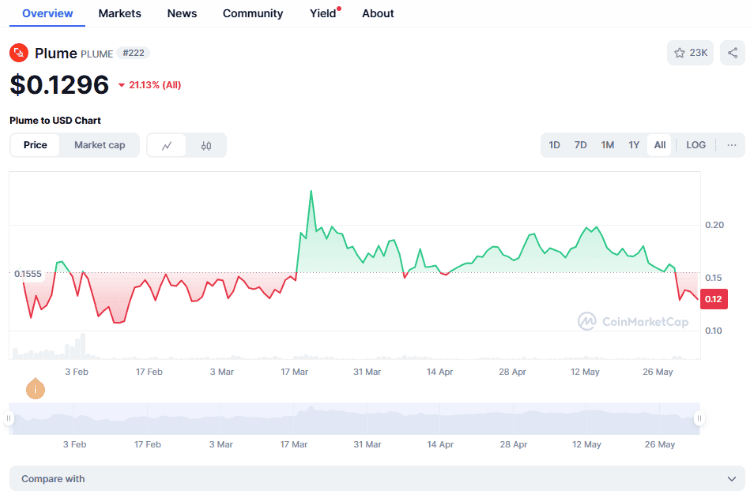
Task: Click the share icon button
Action: tap(732, 53)
